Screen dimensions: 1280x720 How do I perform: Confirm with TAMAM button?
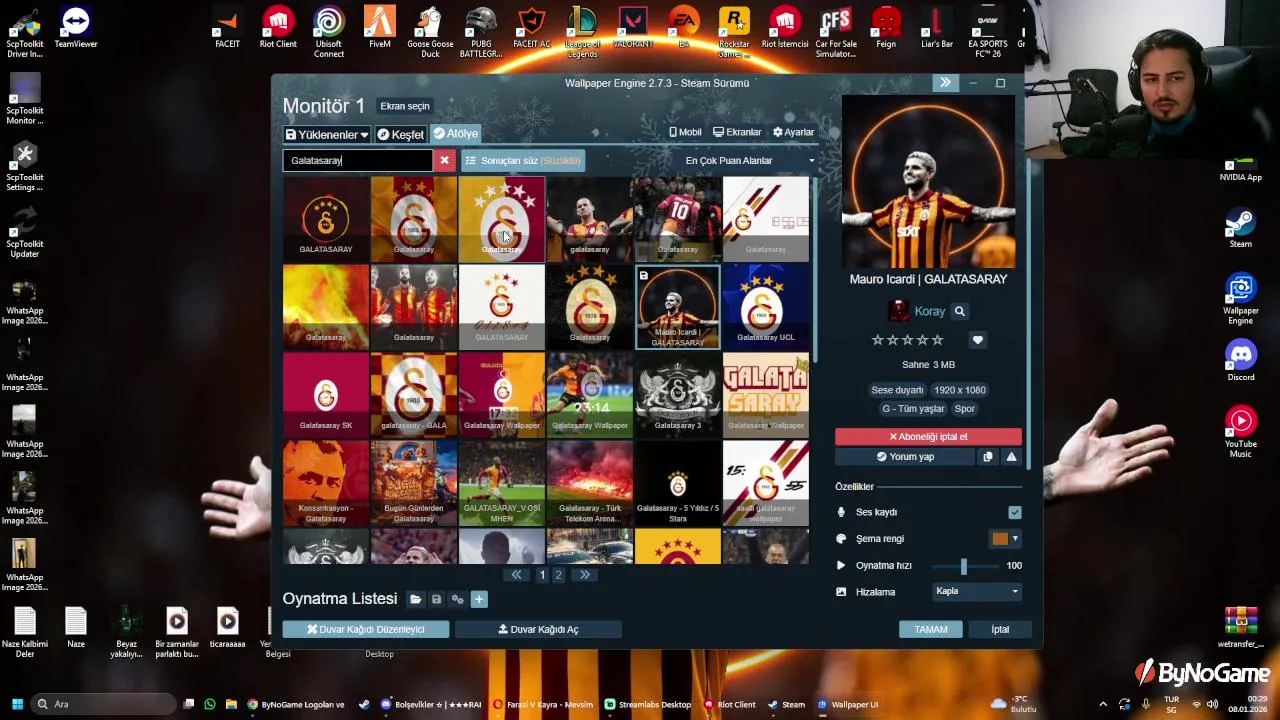tap(930, 629)
